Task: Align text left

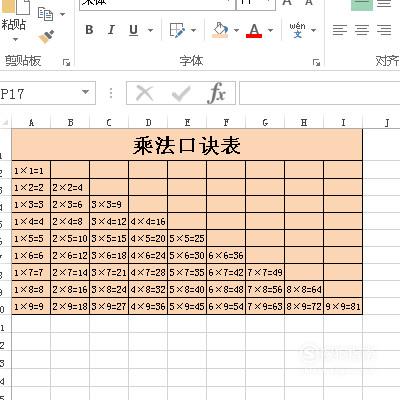Action: coord(340,30)
